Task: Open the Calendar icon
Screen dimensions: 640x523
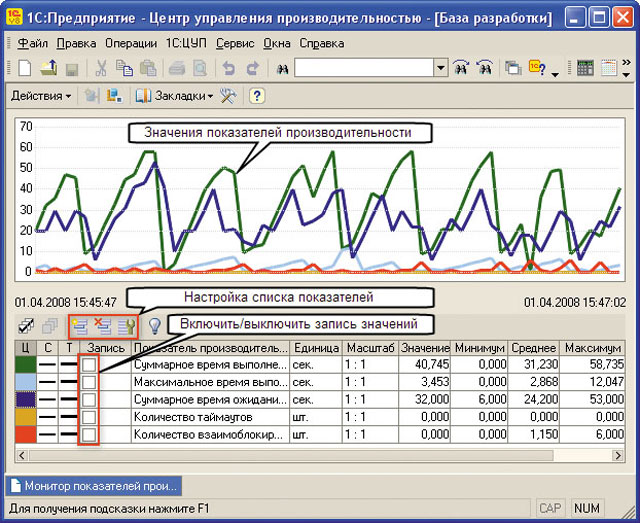Action: (x=609, y=68)
